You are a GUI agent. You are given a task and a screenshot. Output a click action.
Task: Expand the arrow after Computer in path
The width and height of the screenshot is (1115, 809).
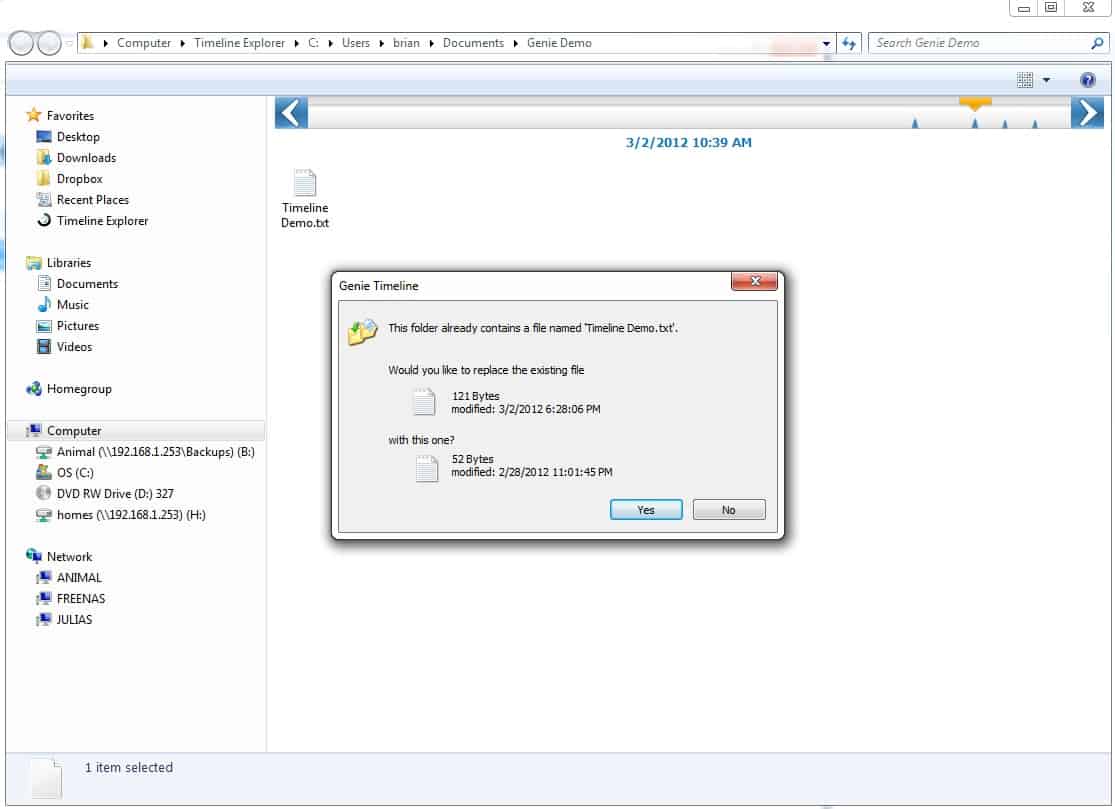tap(183, 43)
